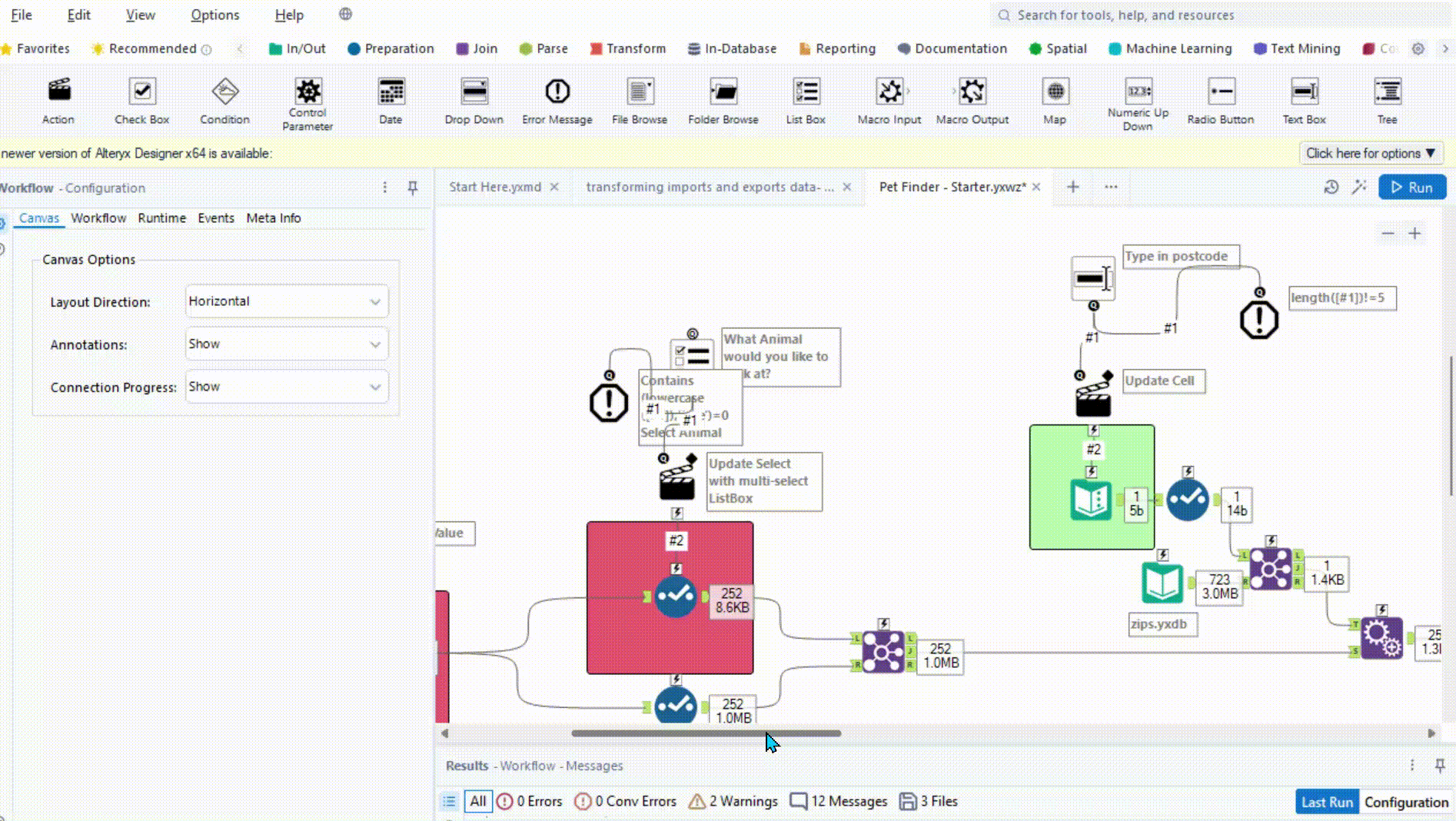Filter results by 0 Errors
The image size is (1456, 821).
530,801
